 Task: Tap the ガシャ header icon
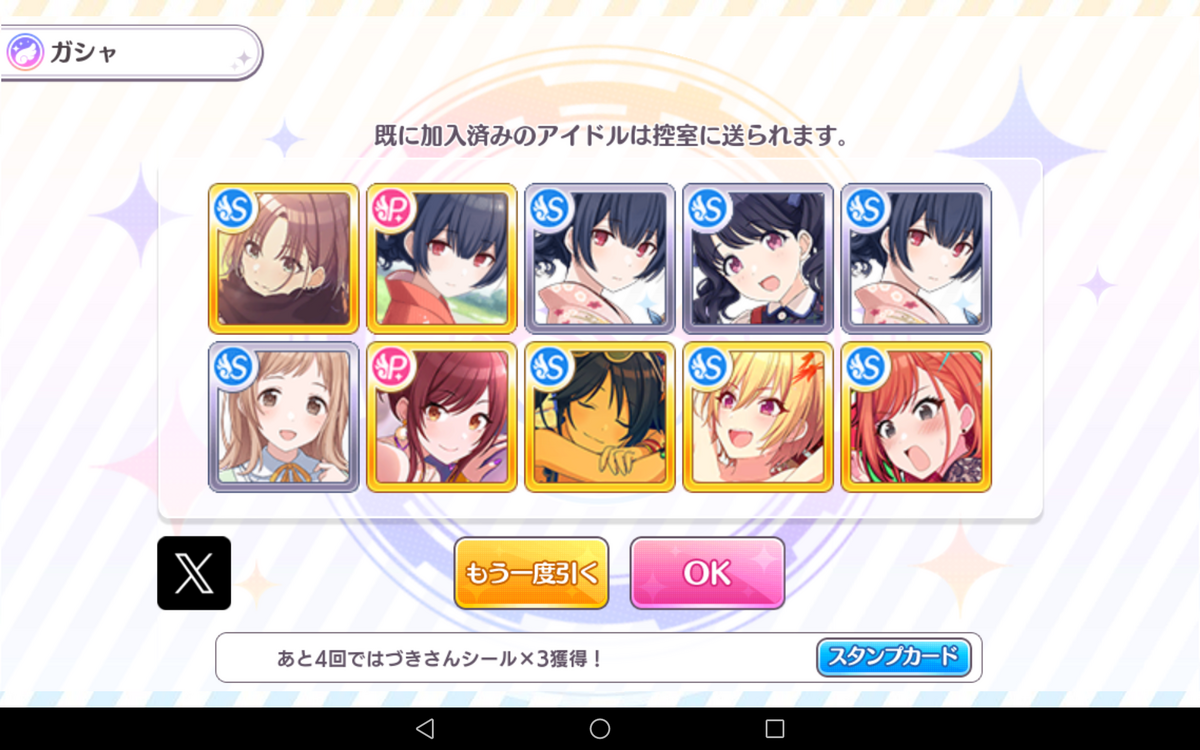point(24,53)
